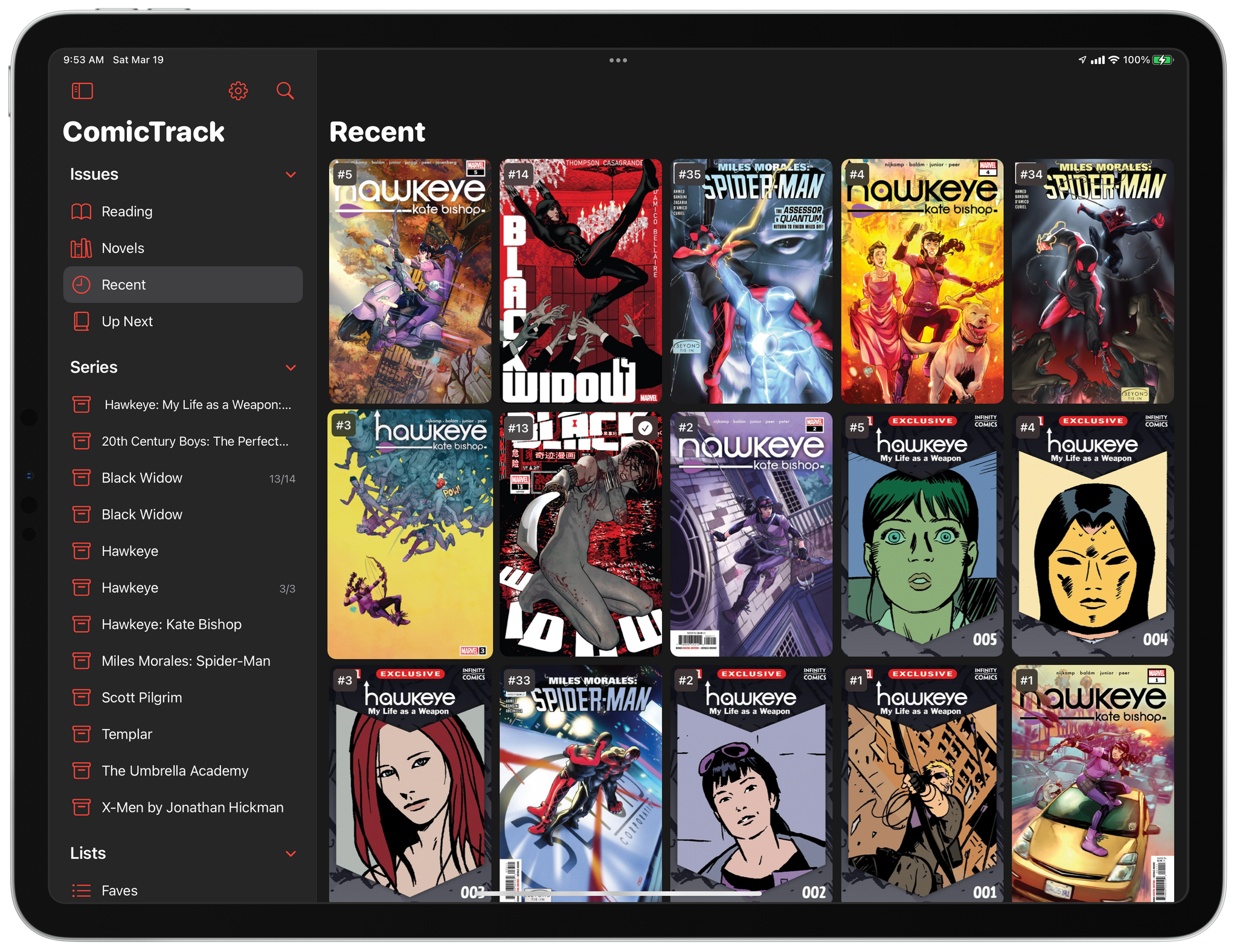Open Hawkeye My Life as a Weapon 005

tap(922, 534)
